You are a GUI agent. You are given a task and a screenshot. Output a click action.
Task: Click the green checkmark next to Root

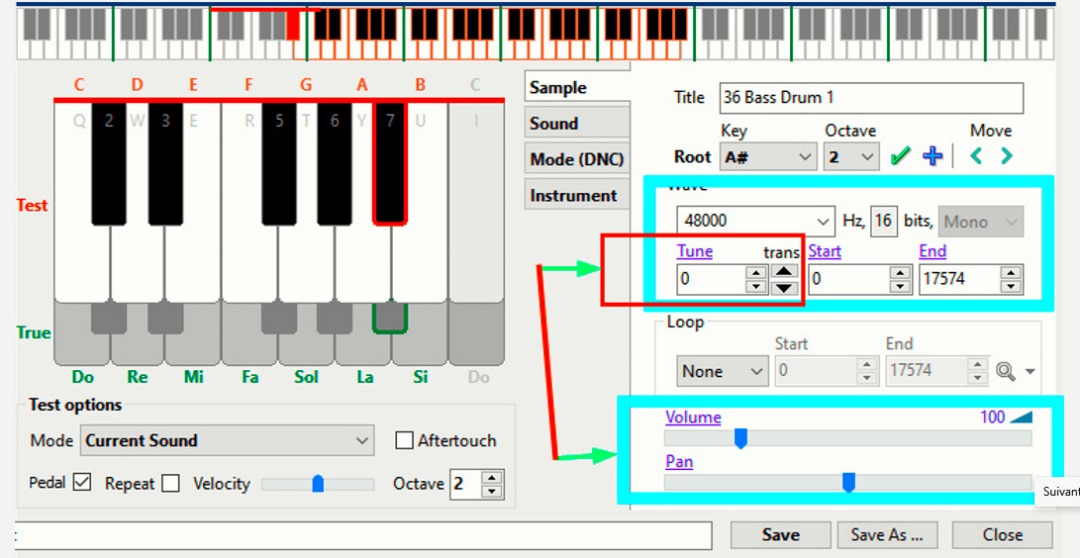tap(900, 157)
